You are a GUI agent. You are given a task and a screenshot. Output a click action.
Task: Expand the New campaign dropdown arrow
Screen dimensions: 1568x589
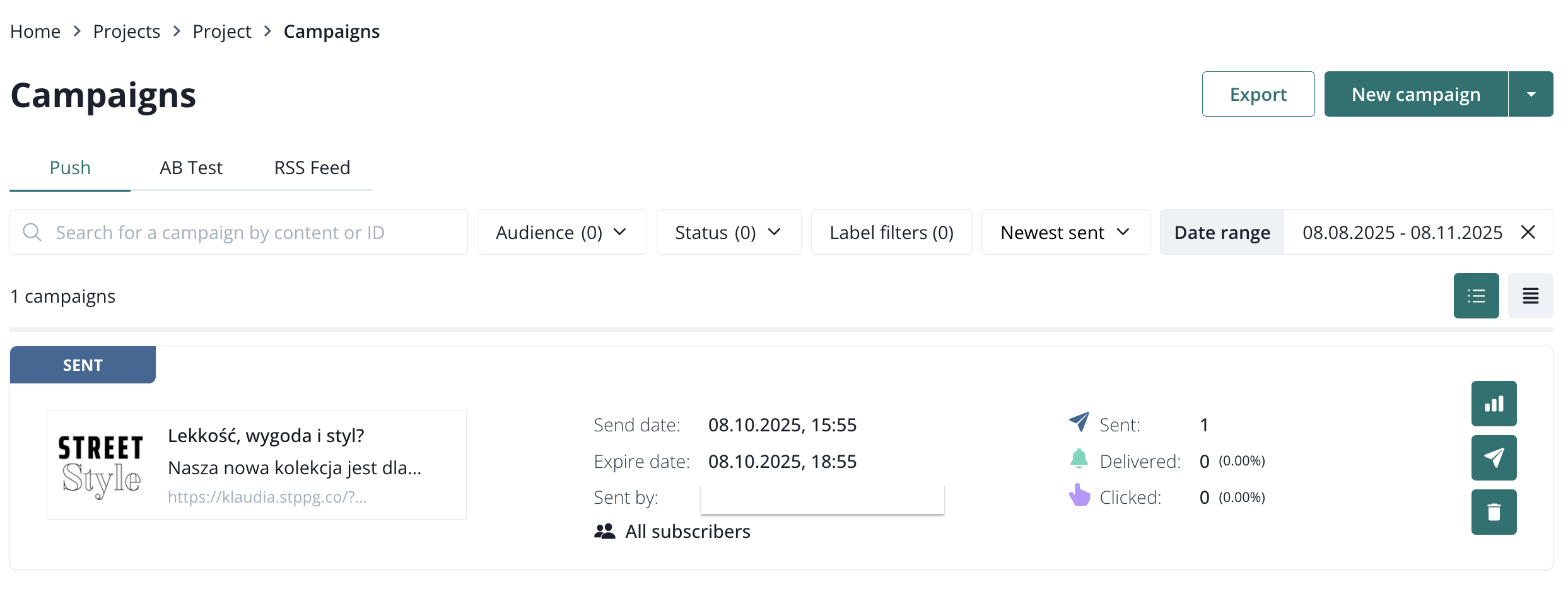(x=1531, y=94)
